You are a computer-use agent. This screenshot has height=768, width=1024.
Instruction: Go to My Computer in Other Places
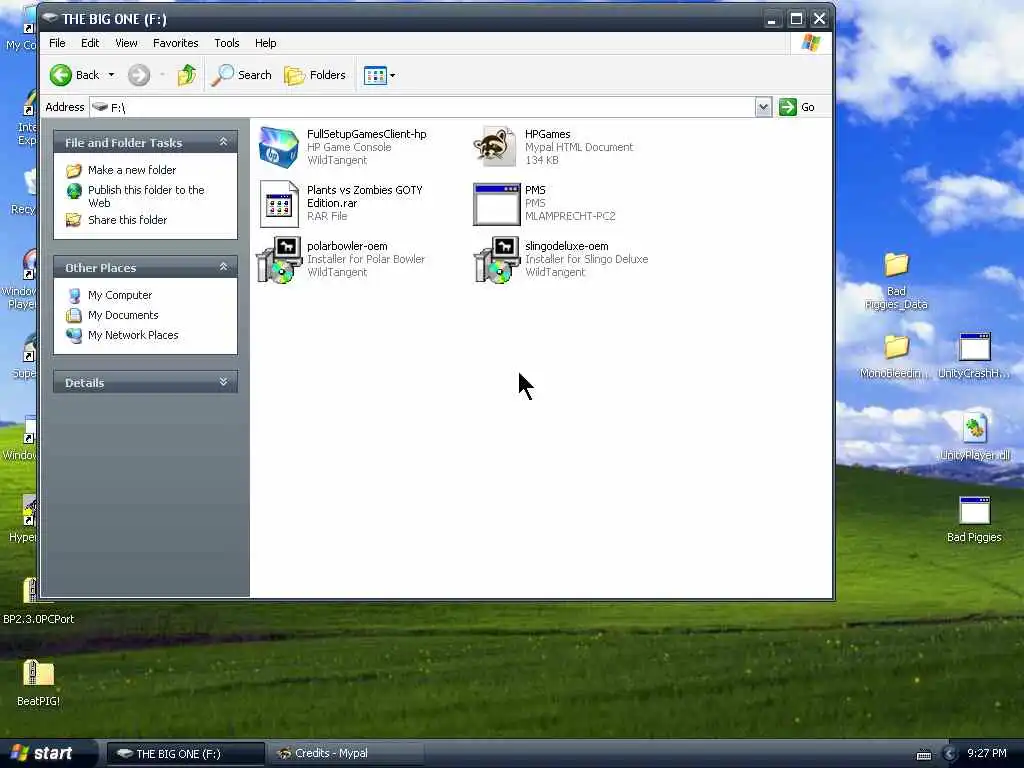pyautogui.click(x=120, y=295)
